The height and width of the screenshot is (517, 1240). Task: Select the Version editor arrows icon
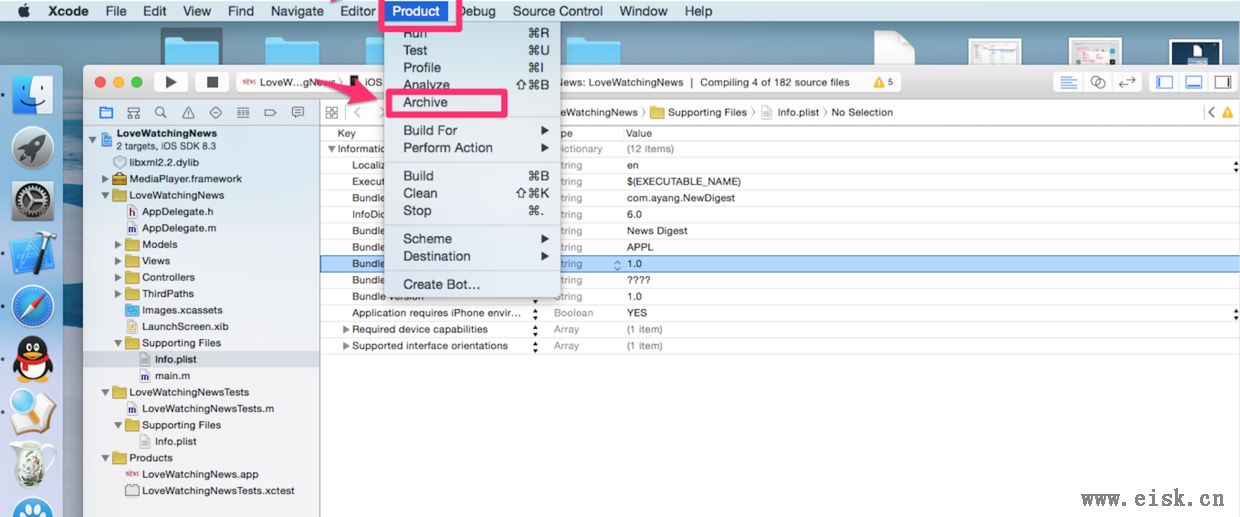[x=1127, y=82]
